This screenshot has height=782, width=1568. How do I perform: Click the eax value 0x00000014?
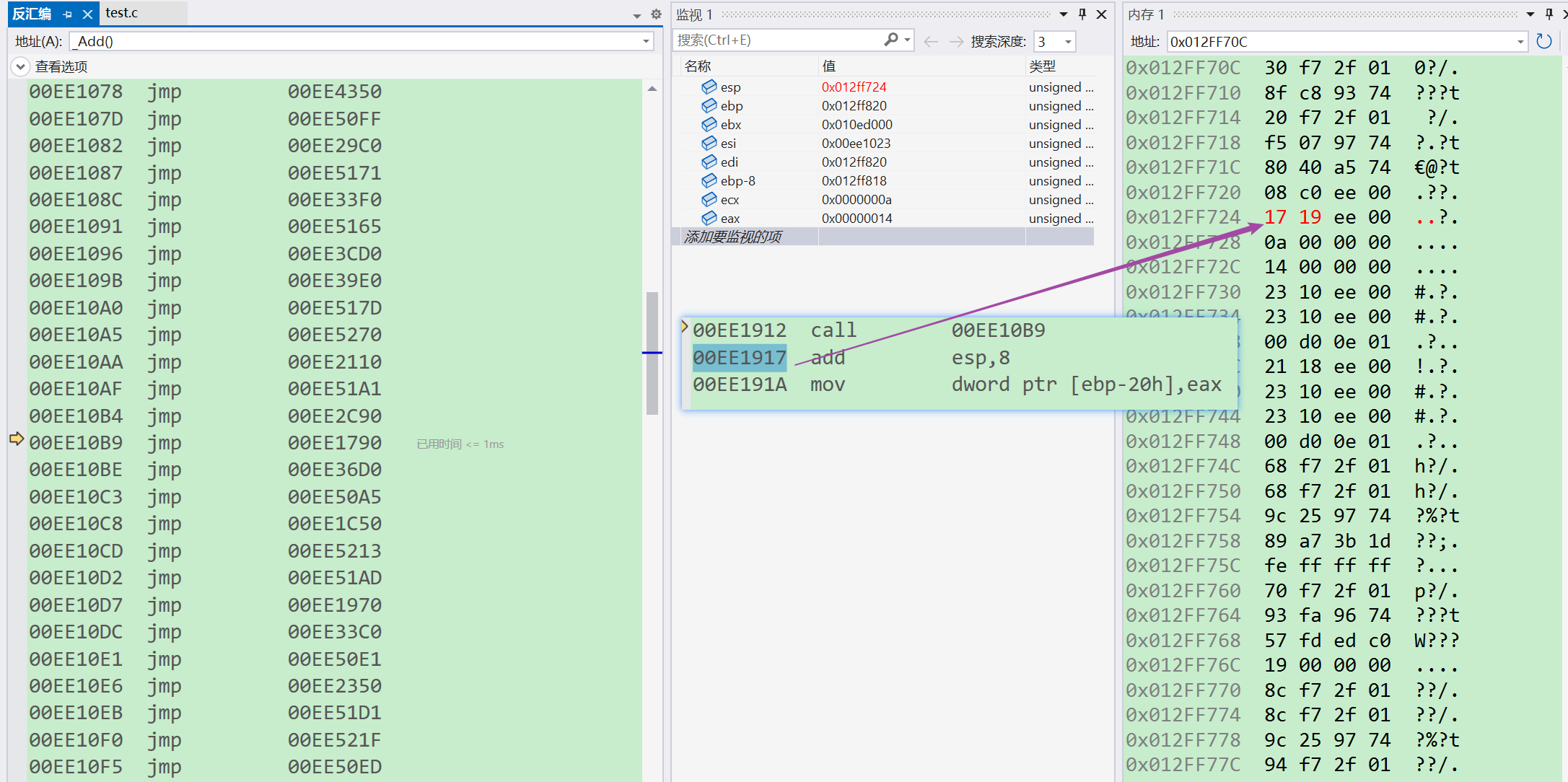(x=857, y=218)
